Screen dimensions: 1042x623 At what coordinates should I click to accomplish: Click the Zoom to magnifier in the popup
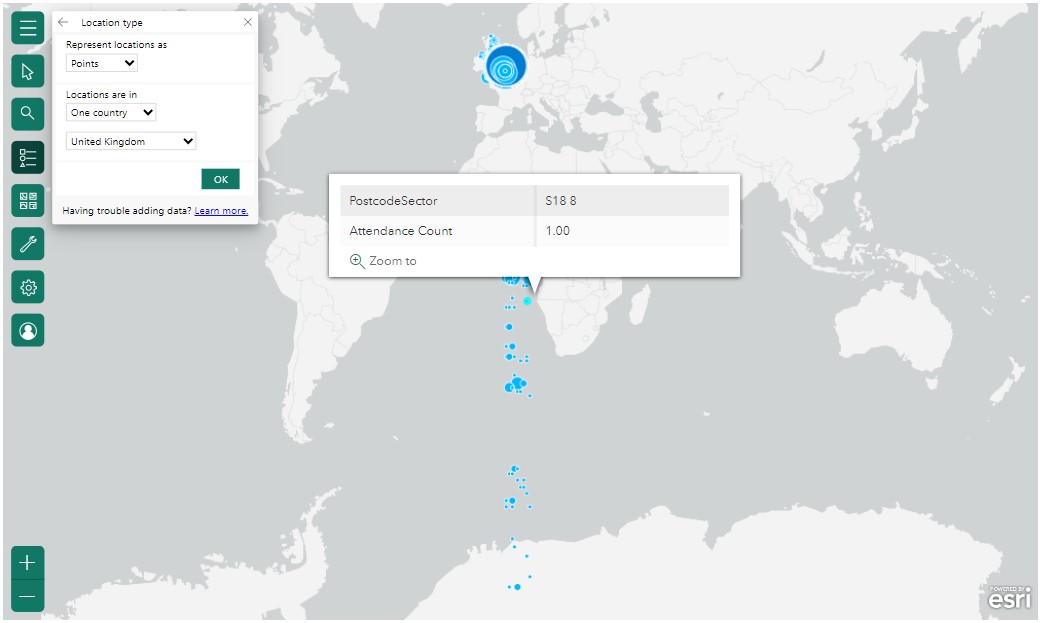(357, 261)
